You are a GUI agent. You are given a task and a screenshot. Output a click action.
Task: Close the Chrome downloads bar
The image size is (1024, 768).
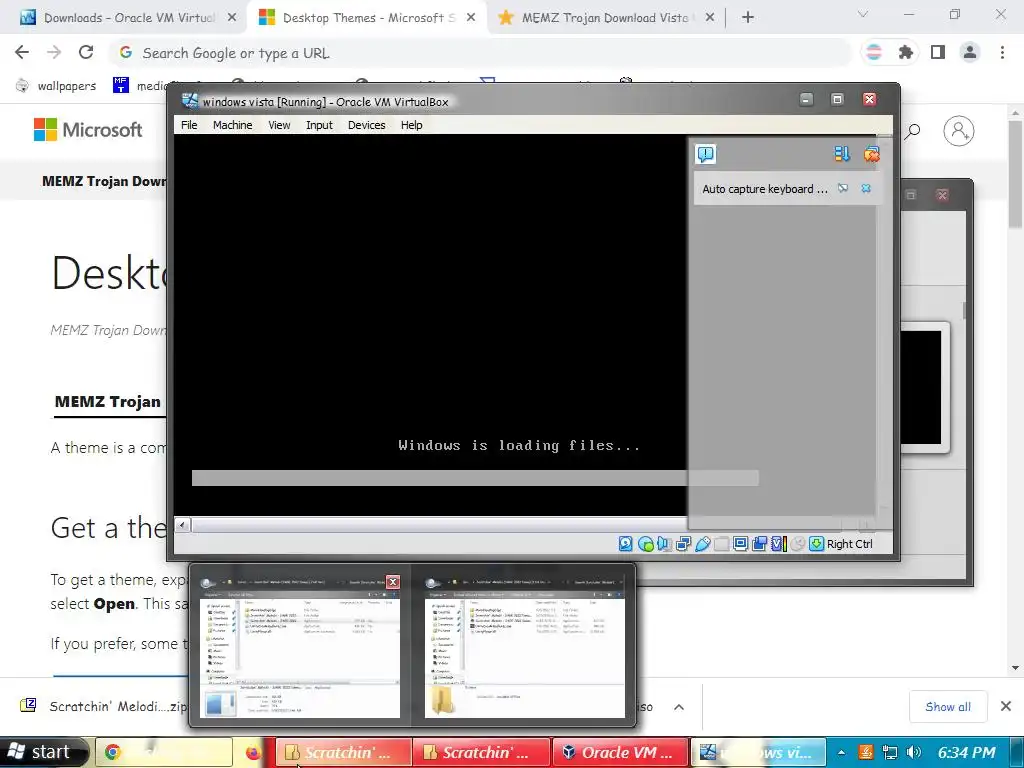(1006, 706)
